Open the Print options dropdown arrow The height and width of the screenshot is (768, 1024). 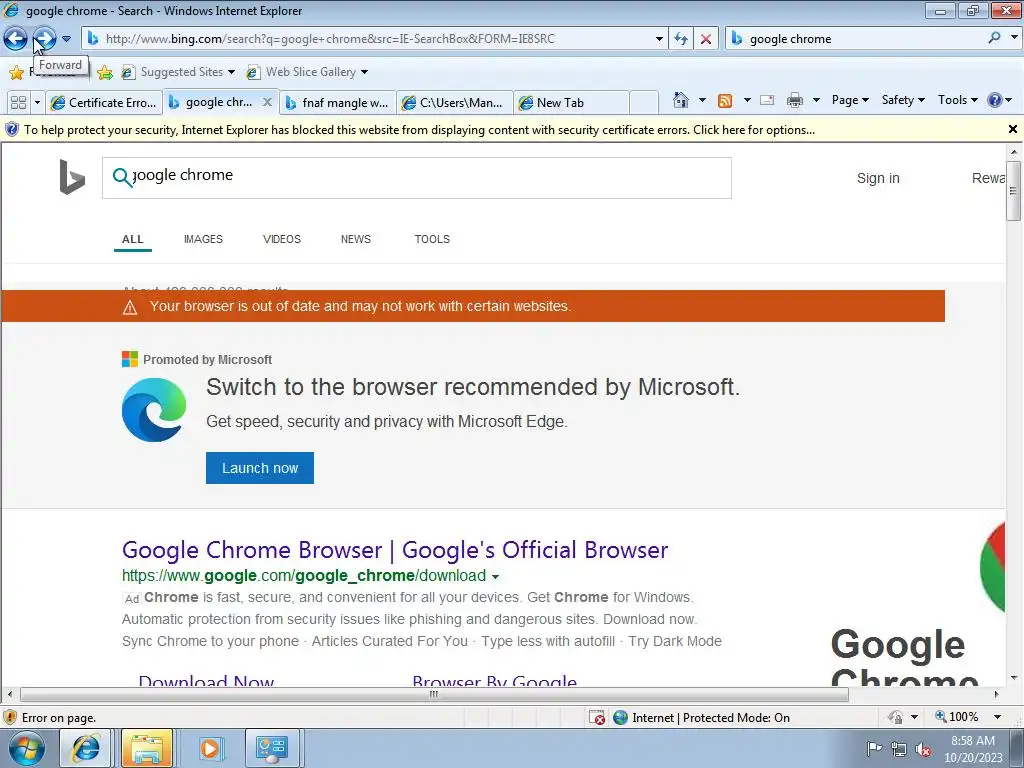point(816,100)
